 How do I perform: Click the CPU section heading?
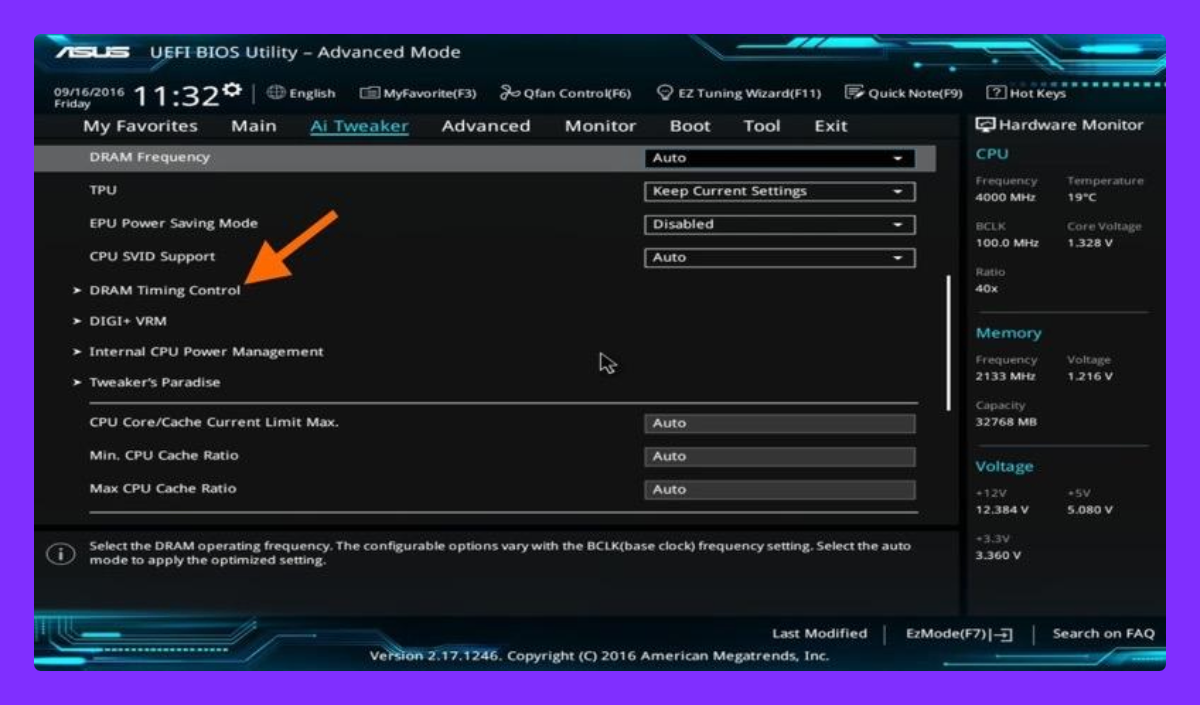(x=992, y=154)
